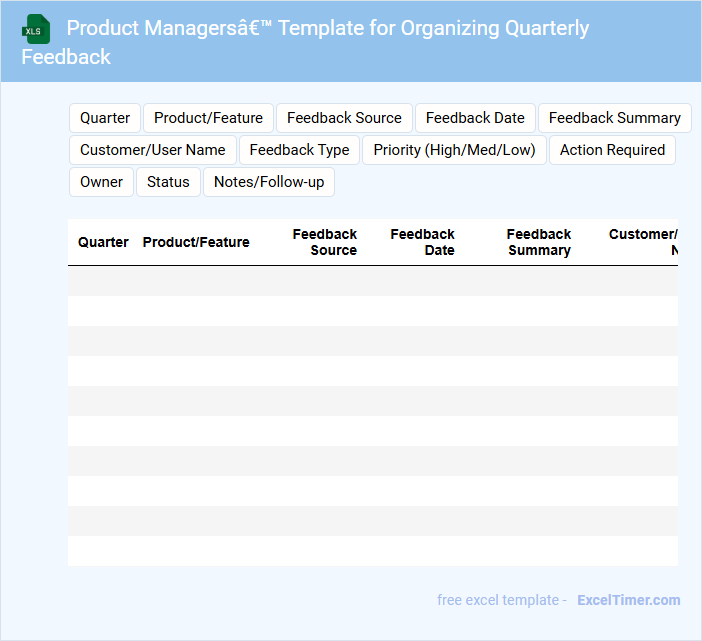The width and height of the screenshot is (702, 641).
Task: Click the Product/Feature table column header
Action: [x=196, y=242]
